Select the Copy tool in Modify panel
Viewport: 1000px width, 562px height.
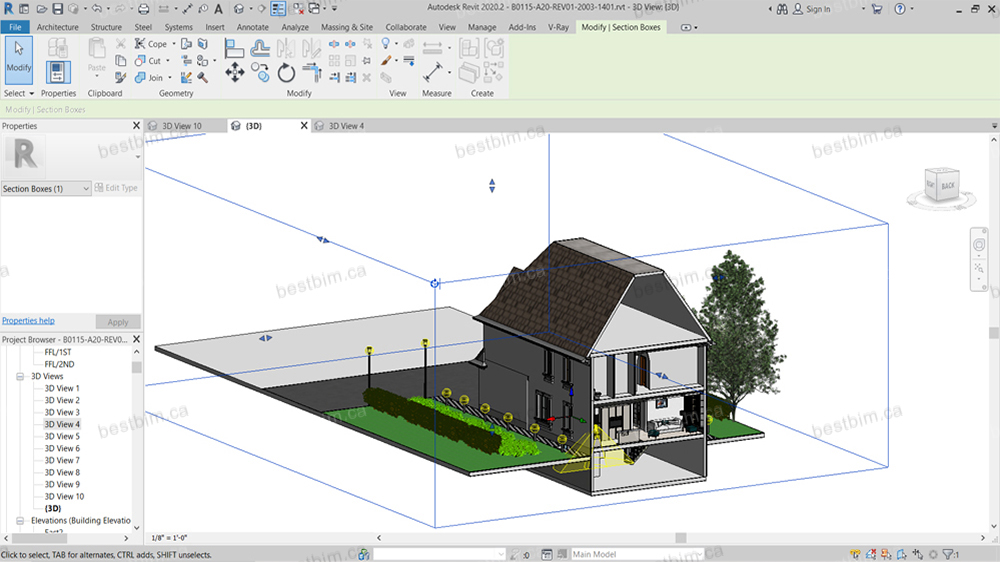(260, 72)
